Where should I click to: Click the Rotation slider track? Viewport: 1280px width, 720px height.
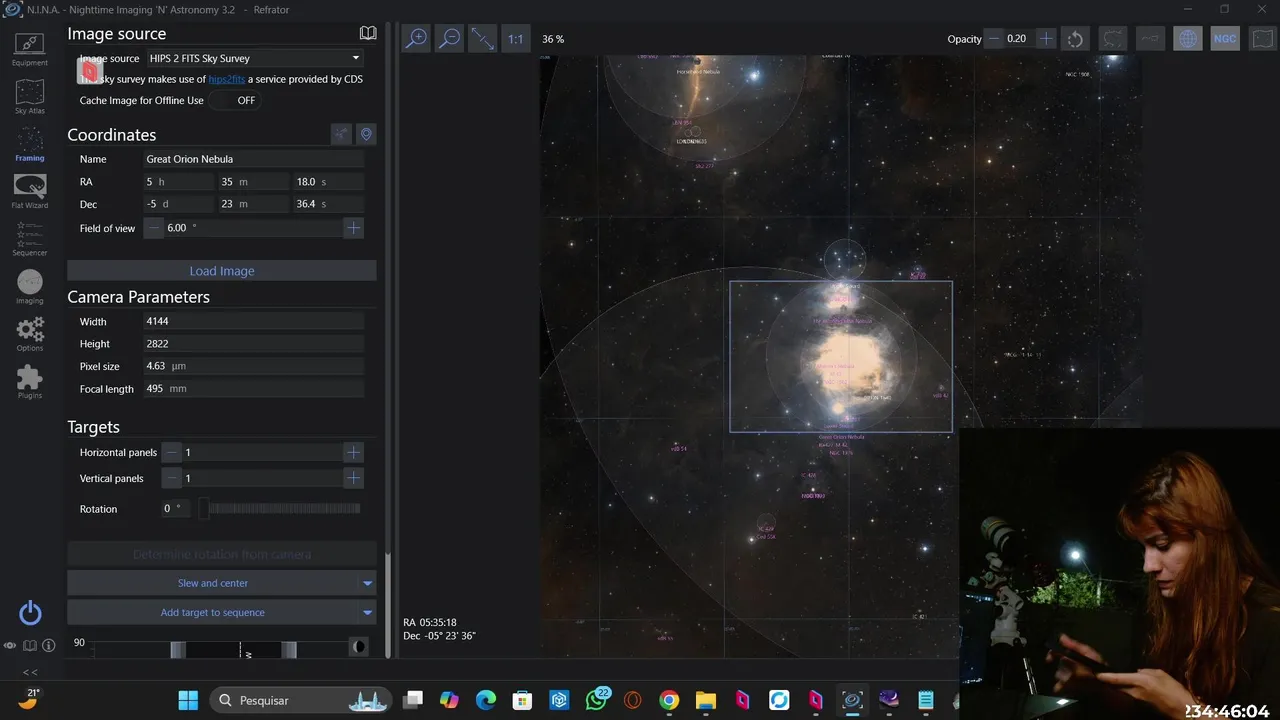(279, 509)
